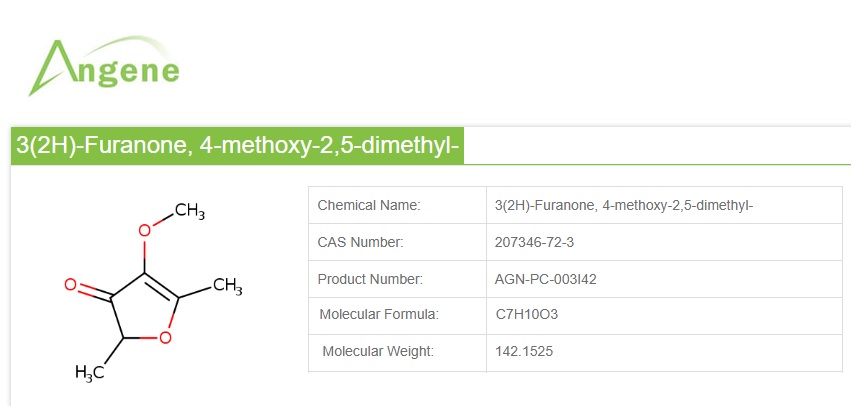The height and width of the screenshot is (406, 852).
Task: Click the H3C label at bottom left
Action: click(x=90, y=372)
